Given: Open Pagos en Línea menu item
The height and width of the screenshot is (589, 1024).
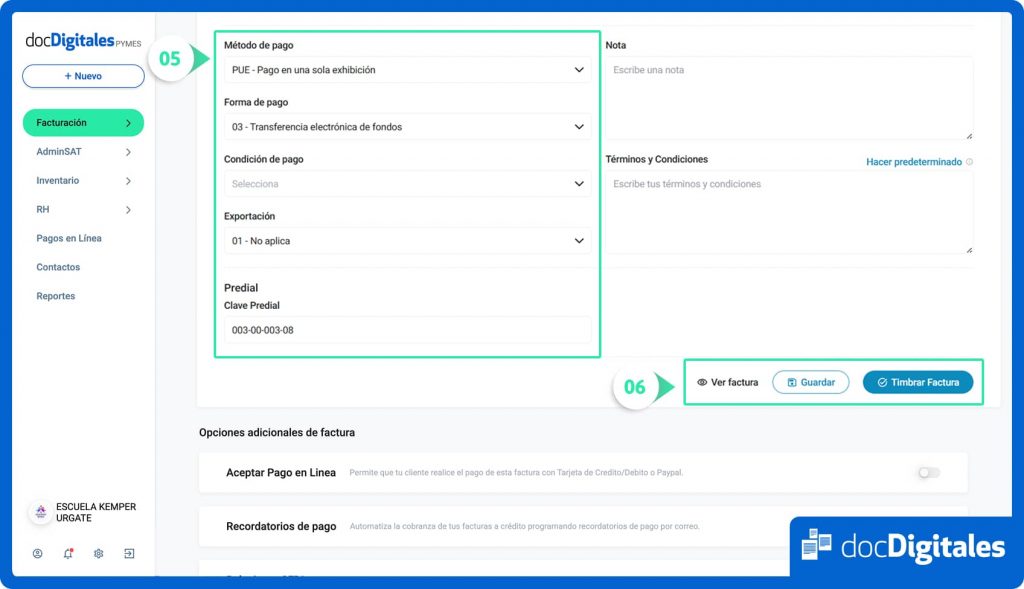Looking at the screenshot, I should coord(69,238).
